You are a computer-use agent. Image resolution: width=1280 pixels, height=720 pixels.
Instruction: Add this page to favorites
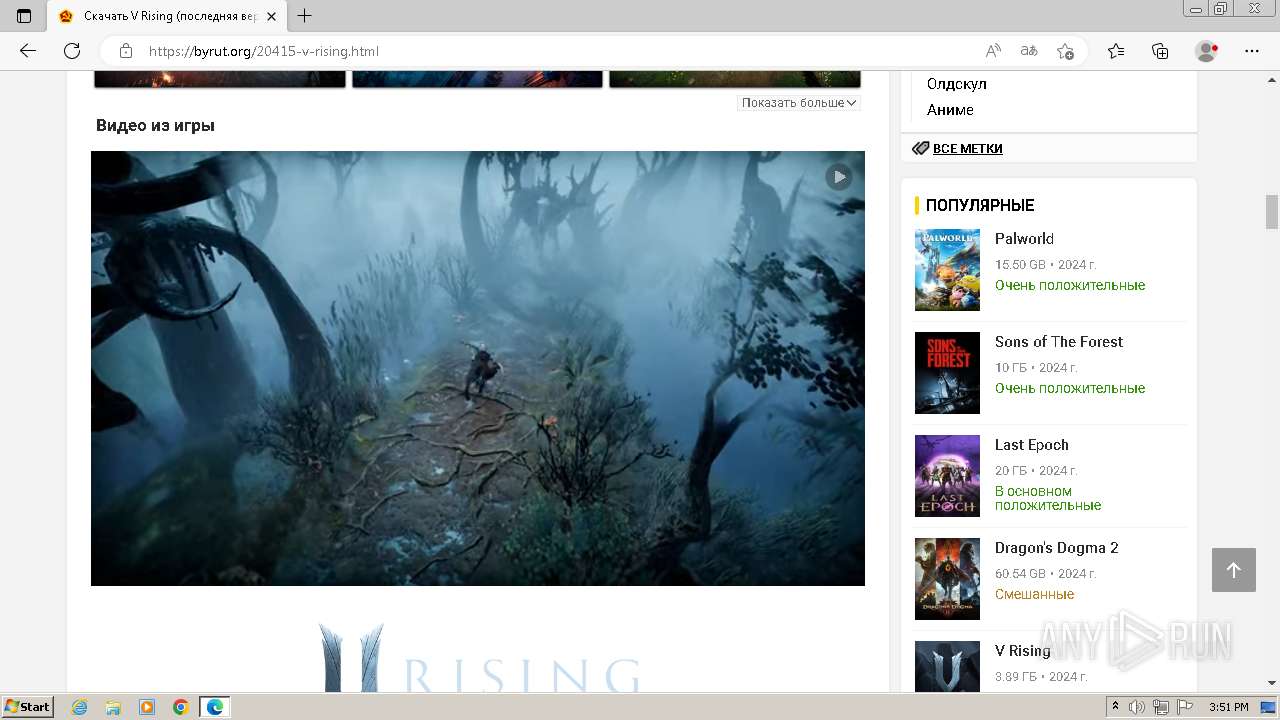(x=1065, y=51)
